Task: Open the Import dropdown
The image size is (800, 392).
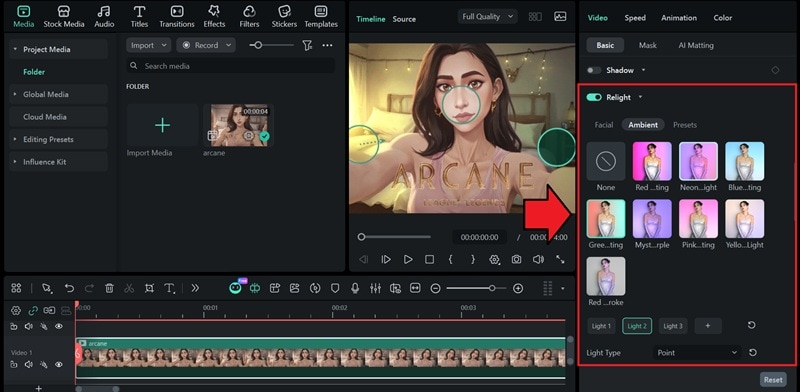Action: [x=148, y=45]
